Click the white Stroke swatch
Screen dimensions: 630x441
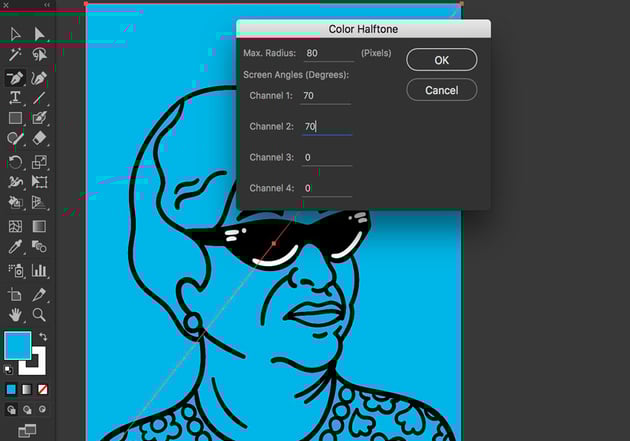[x=39, y=368]
